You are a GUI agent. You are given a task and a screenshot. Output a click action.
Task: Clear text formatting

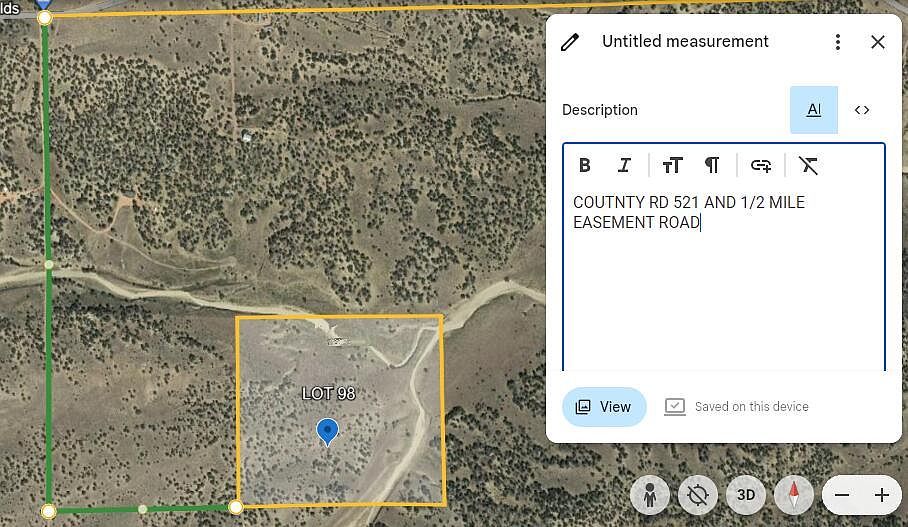(x=808, y=166)
